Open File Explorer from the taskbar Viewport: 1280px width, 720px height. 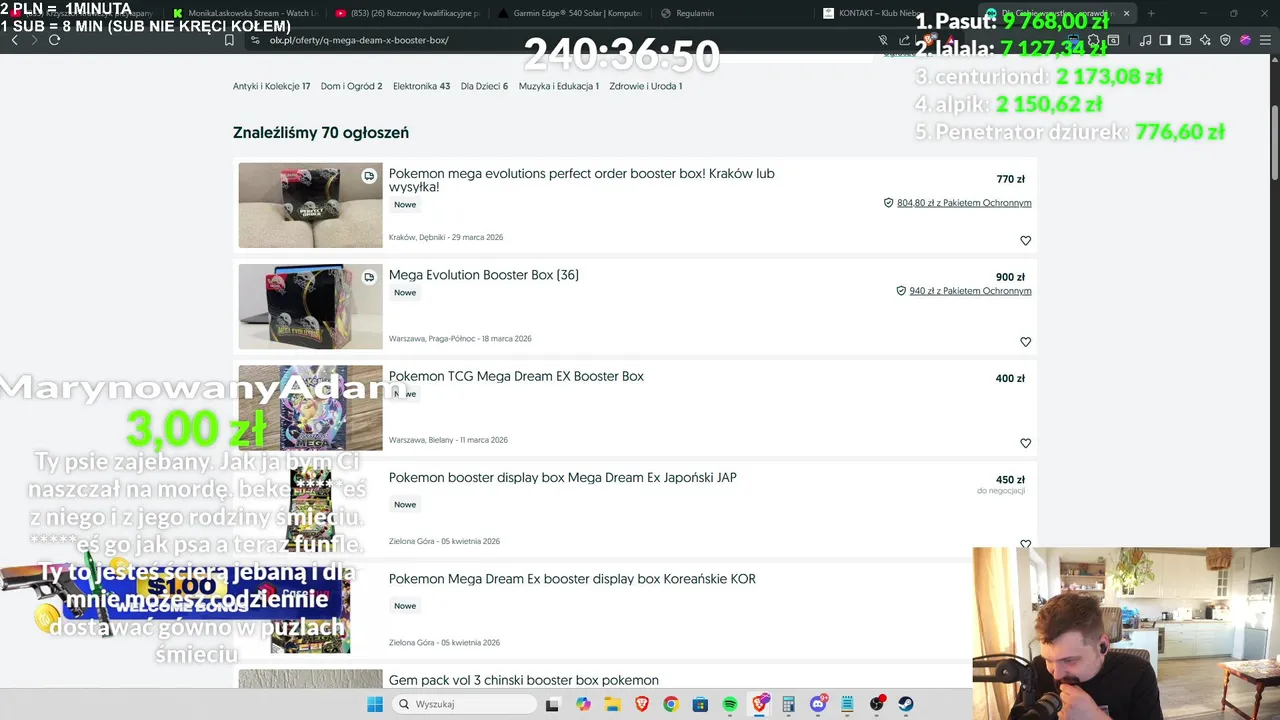[612, 704]
